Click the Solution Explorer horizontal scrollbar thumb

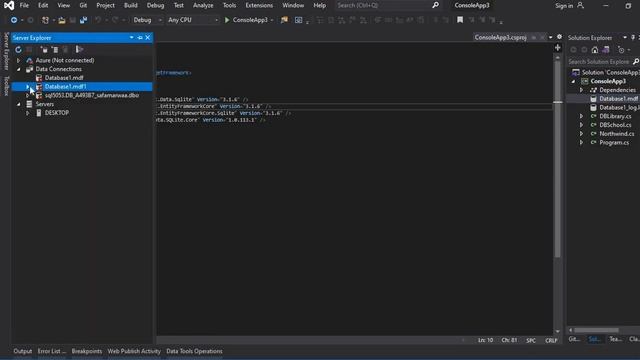pyautogui.click(x=596, y=330)
